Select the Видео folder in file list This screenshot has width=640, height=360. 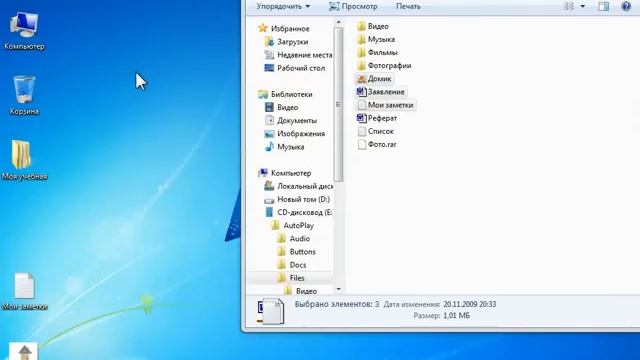tap(373, 26)
